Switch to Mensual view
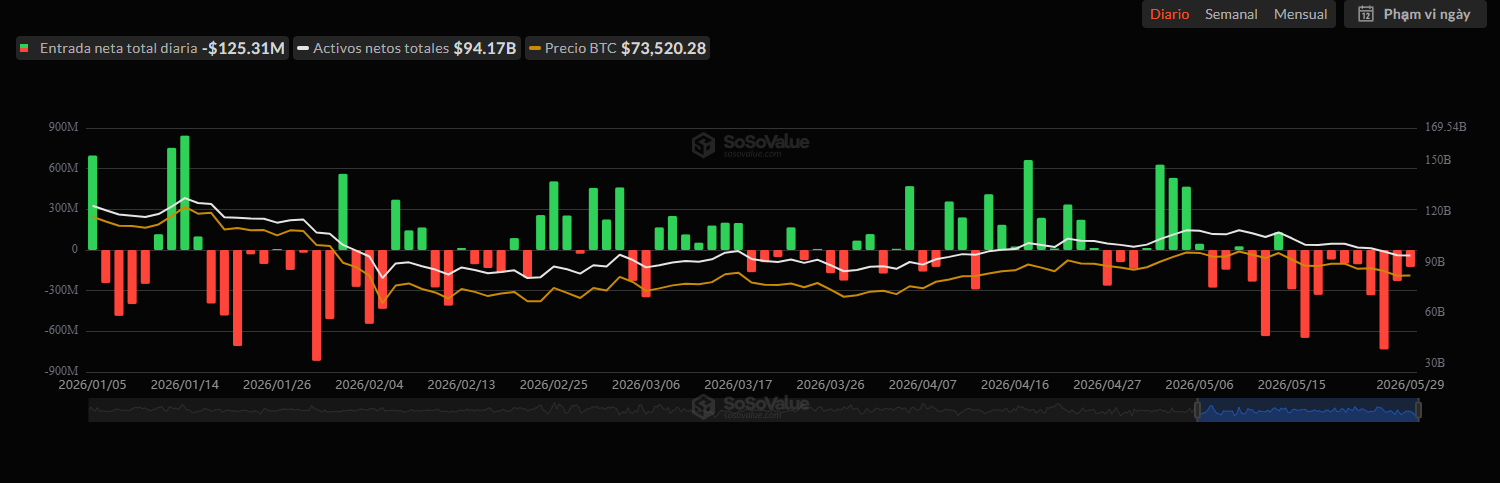The width and height of the screenshot is (1500, 483). 1300,14
